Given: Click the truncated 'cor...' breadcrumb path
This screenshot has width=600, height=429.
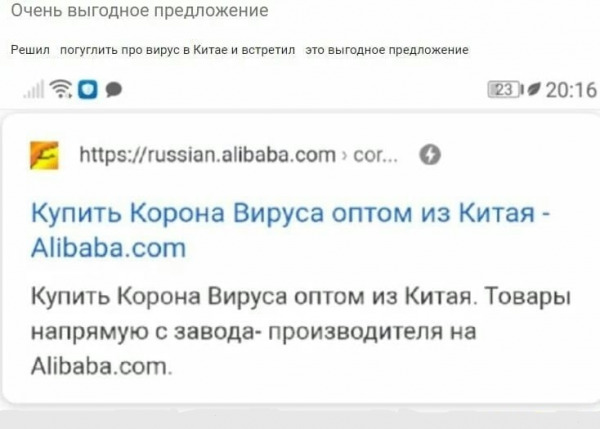Looking at the screenshot, I should click(x=375, y=156).
